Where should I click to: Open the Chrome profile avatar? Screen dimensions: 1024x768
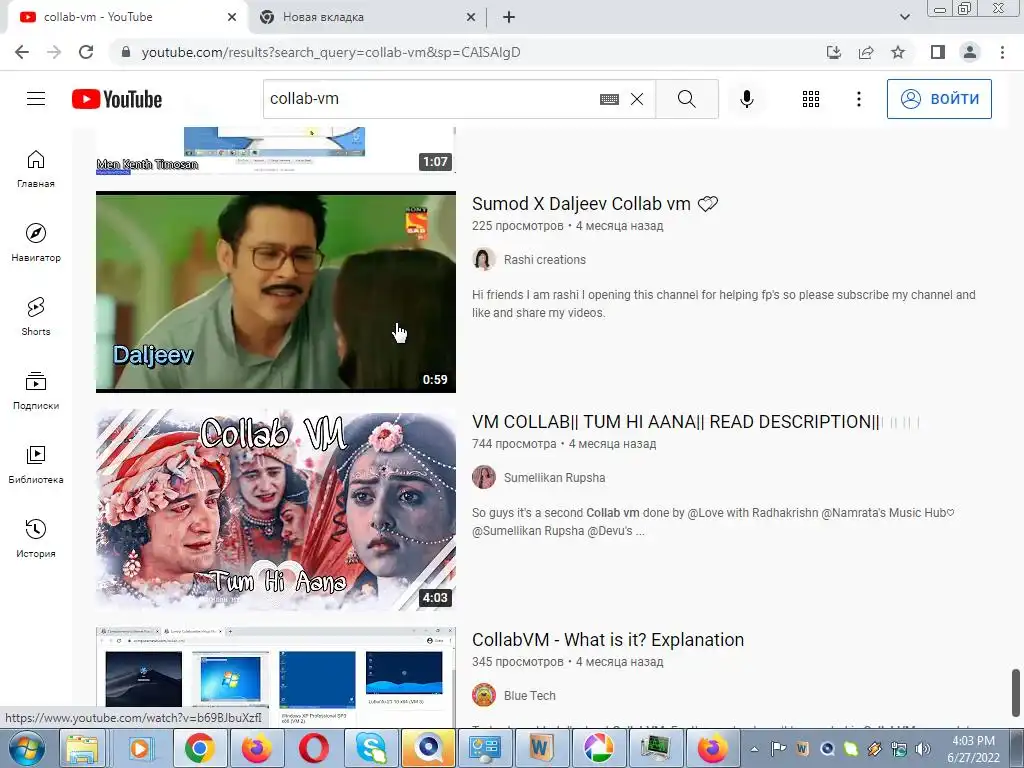[970, 52]
